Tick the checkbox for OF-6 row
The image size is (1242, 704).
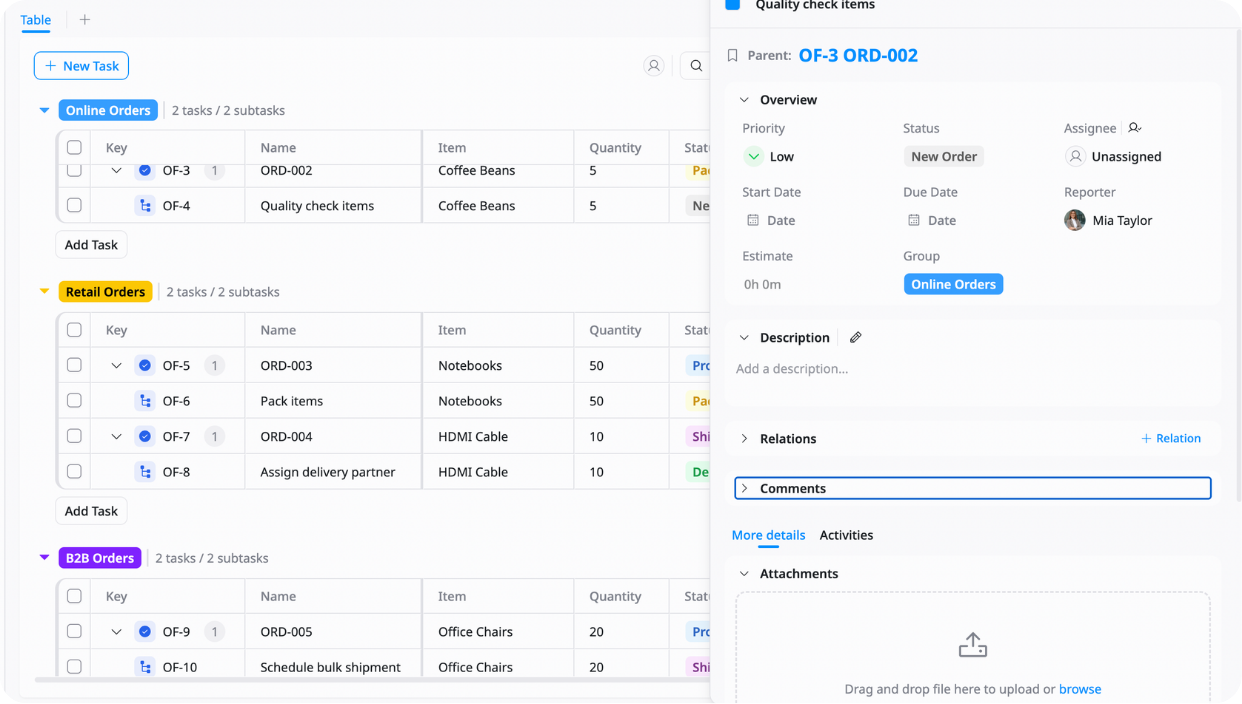(x=74, y=401)
